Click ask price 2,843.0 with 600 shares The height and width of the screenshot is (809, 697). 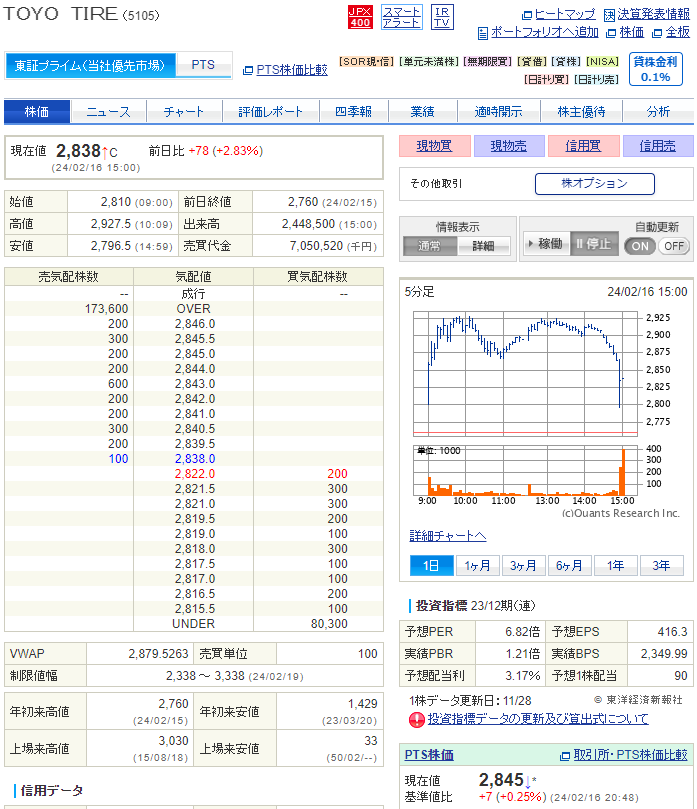pos(194,384)
